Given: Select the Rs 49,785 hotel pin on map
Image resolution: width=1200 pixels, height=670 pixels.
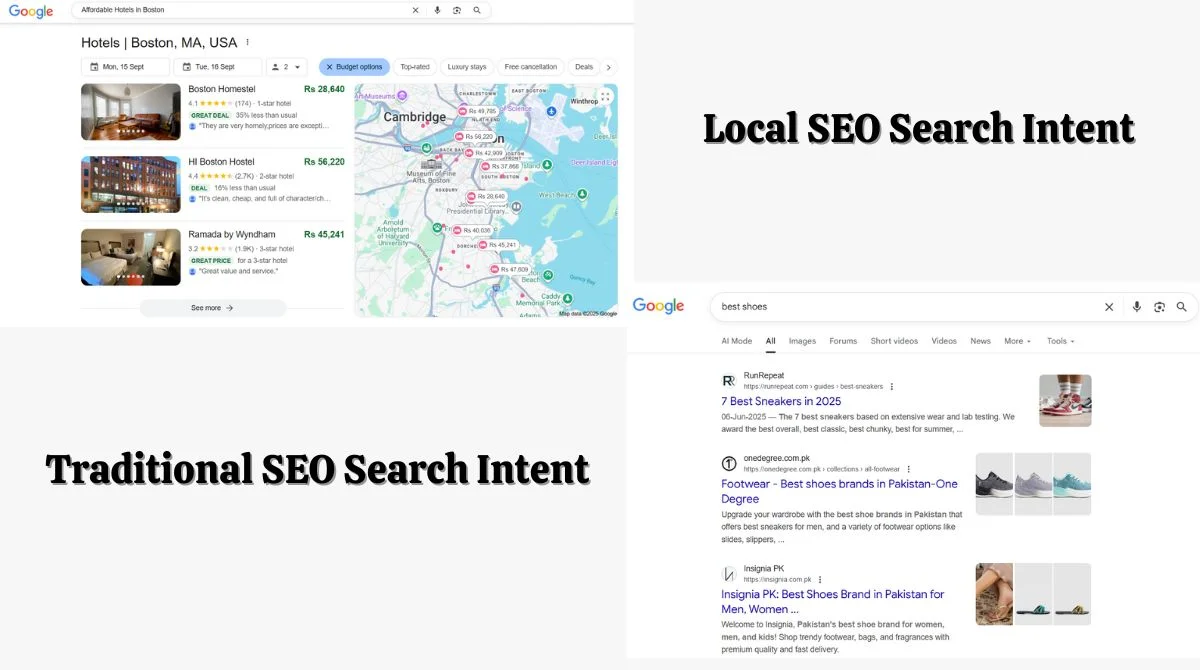Looking at the screenshot, I should click(477, 111).
